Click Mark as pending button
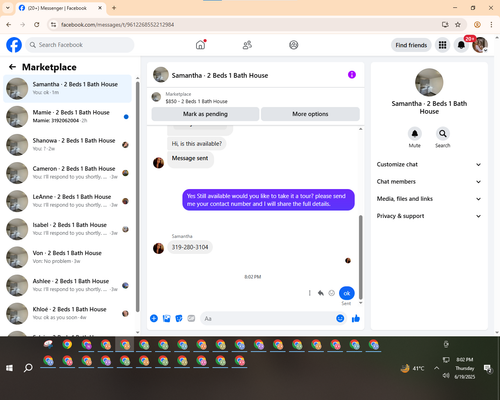The image size is (500, 400). [205, 114]
